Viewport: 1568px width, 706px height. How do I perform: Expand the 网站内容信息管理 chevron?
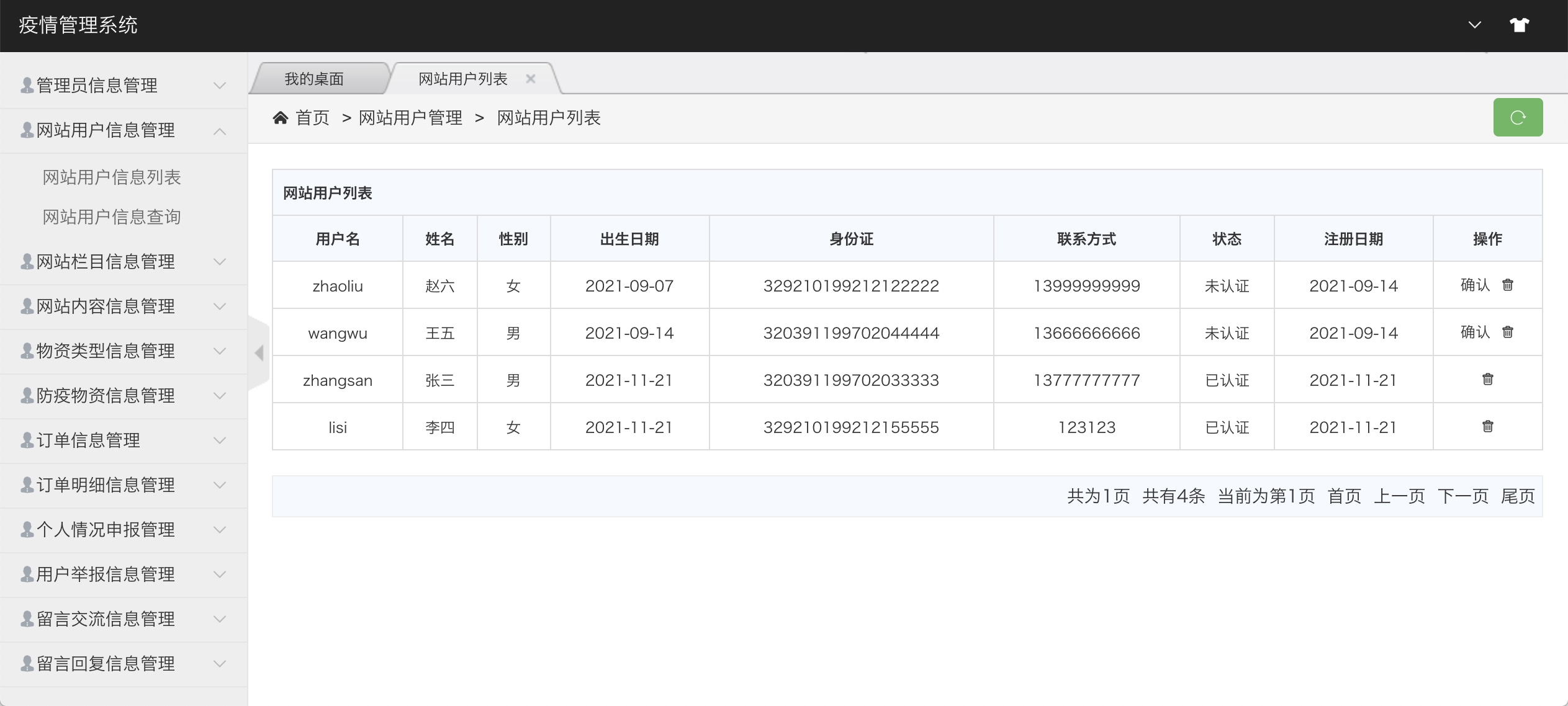click(220, 306)
